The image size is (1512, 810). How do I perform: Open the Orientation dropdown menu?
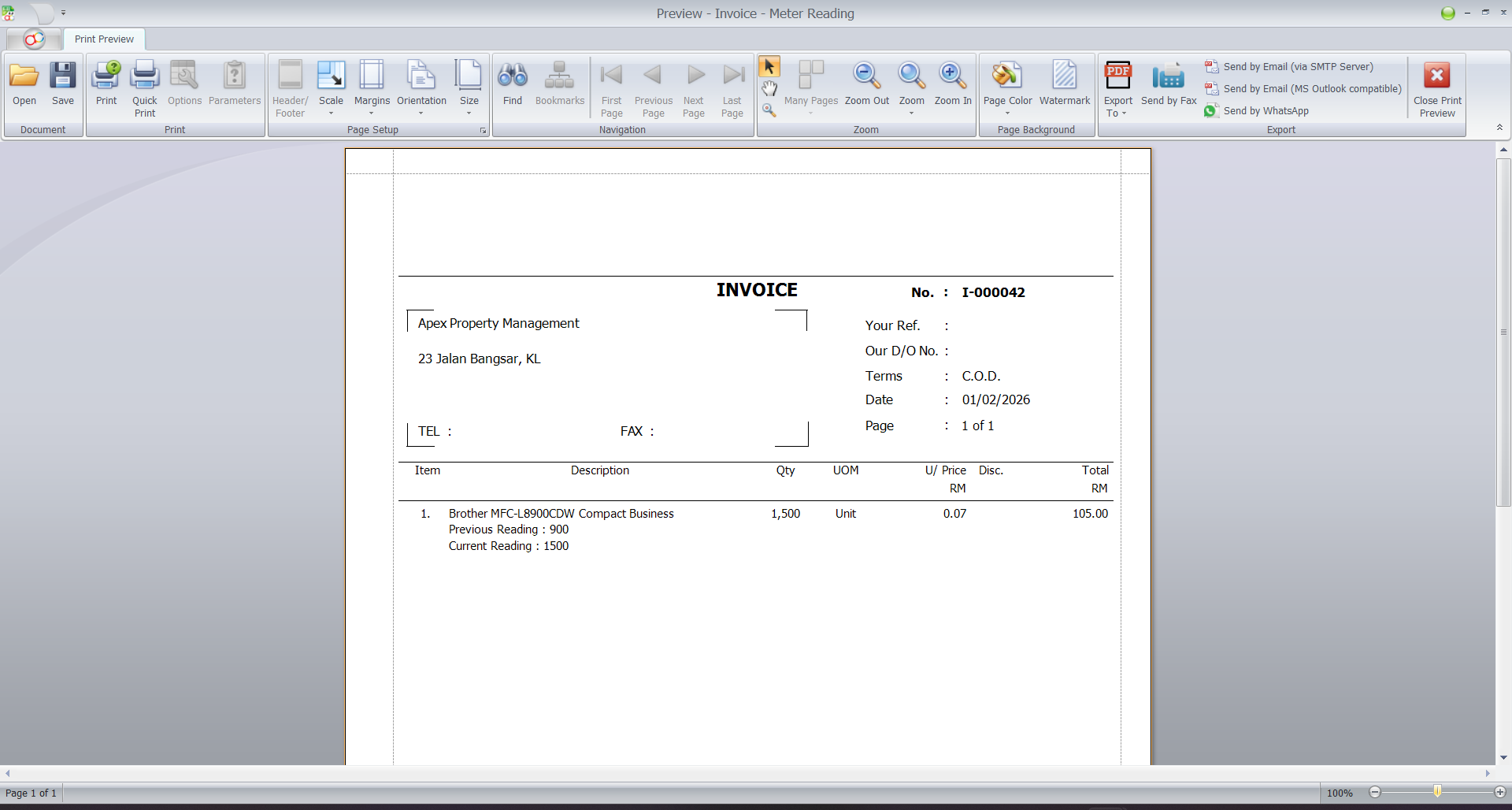point(421,88)
